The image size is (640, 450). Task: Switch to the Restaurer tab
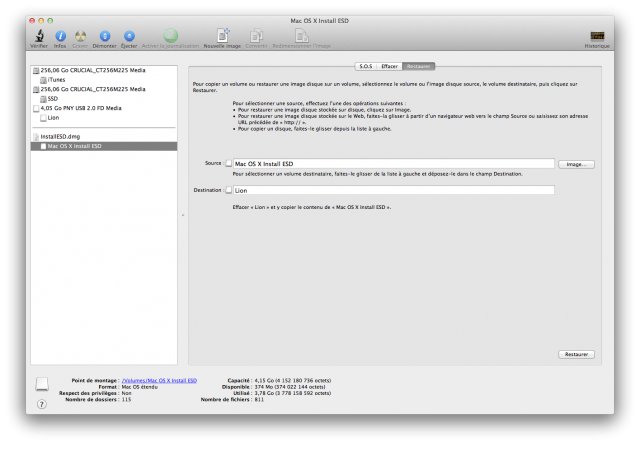pos(419,66)
